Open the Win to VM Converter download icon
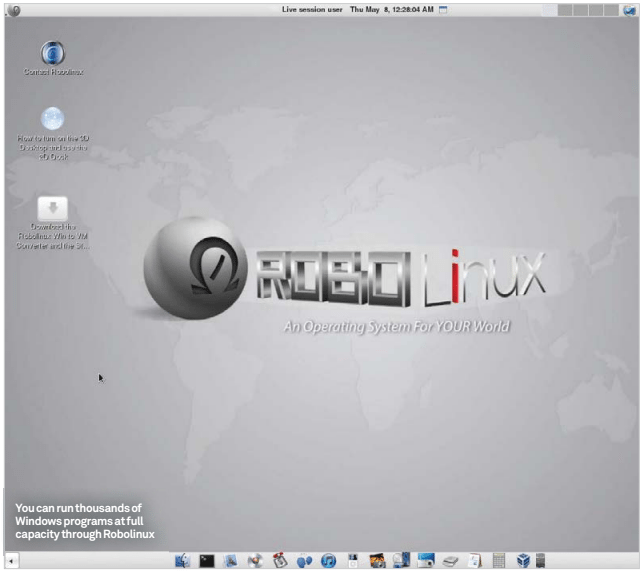This screenshot has height=574, width=642. (53, 209)
